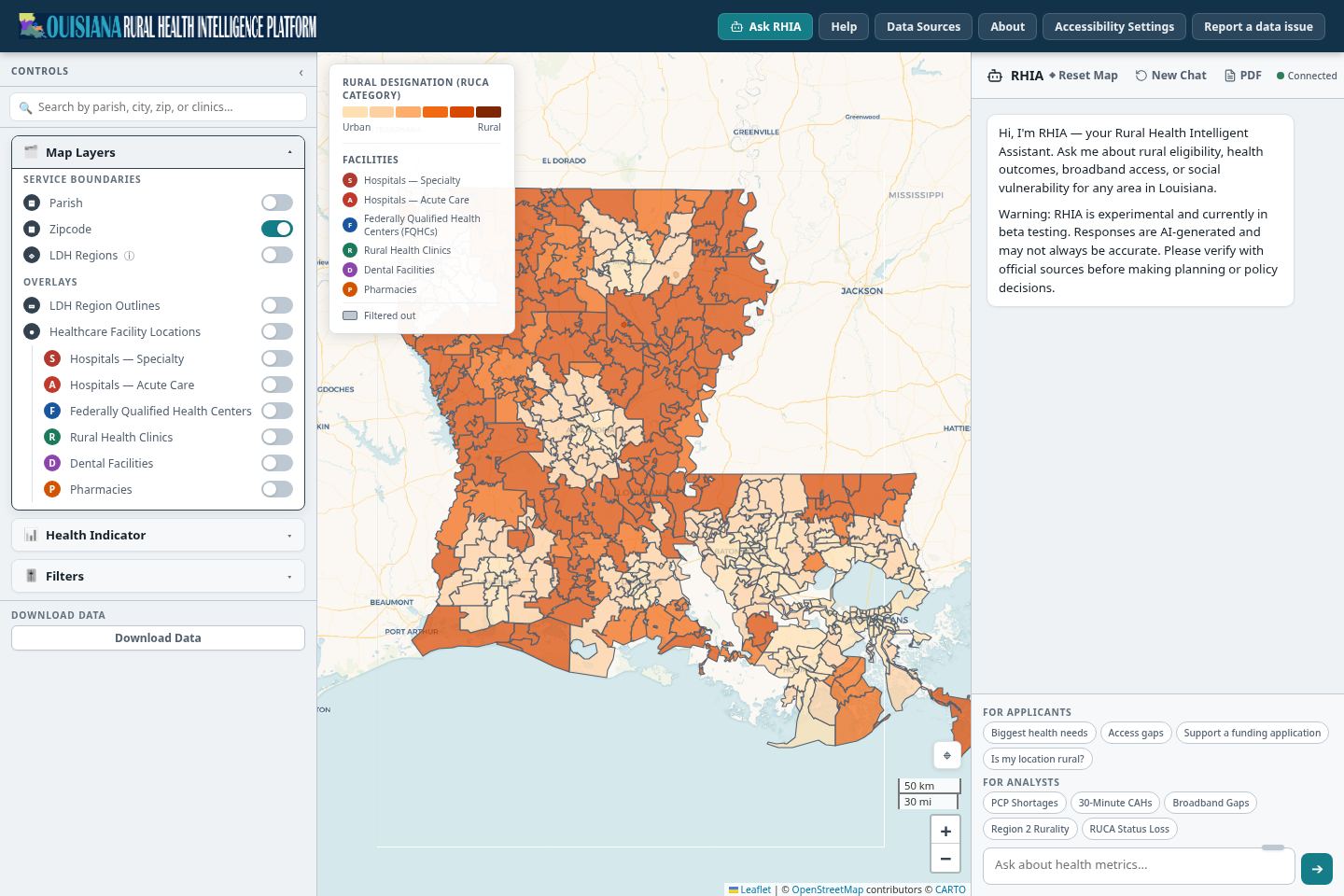The image size is (1344, 896).
Task: Collapse the Controls sidebar with the chevron
Action: (301, 72)
